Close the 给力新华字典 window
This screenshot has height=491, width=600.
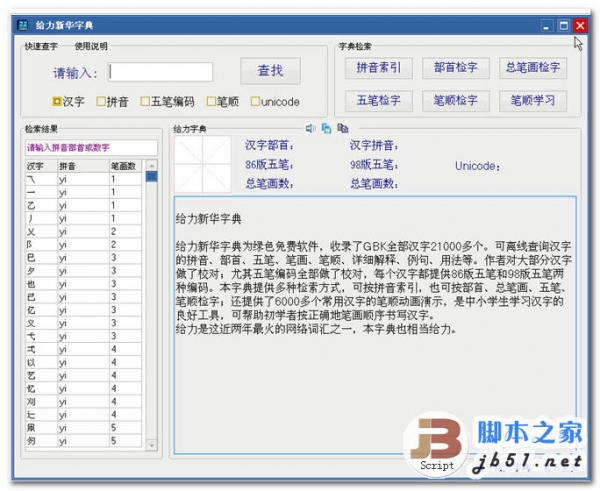(580, 26)
